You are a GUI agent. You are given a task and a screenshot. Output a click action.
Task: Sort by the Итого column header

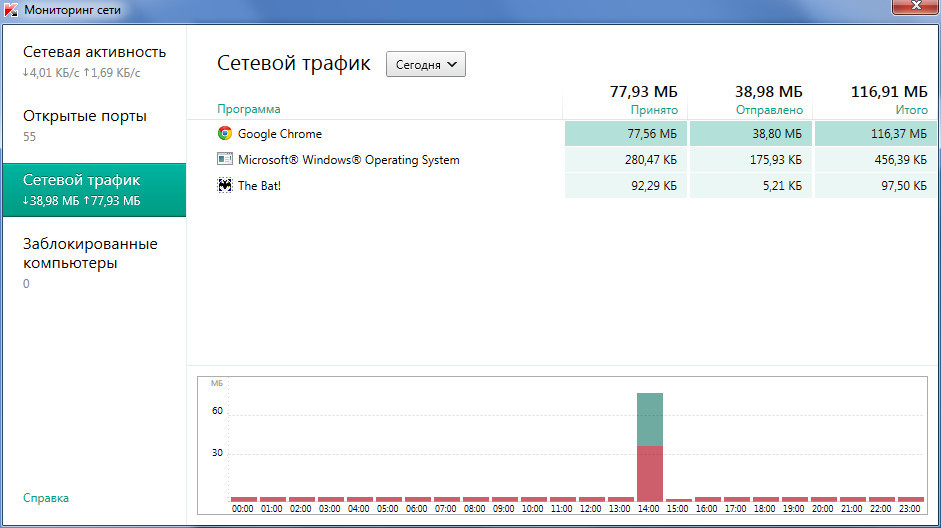click(x=911, y=109)
